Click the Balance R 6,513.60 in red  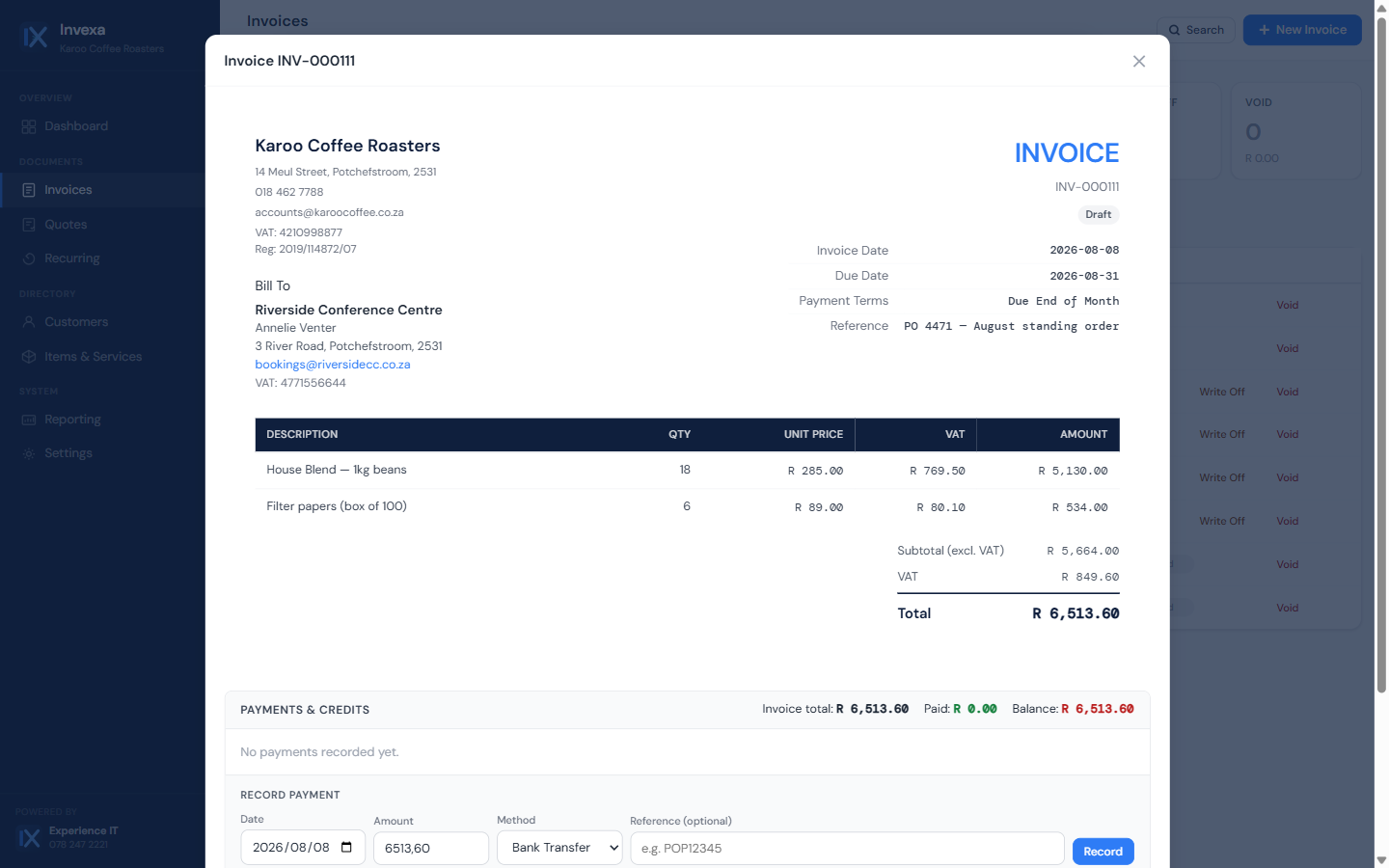point(1098,709)
